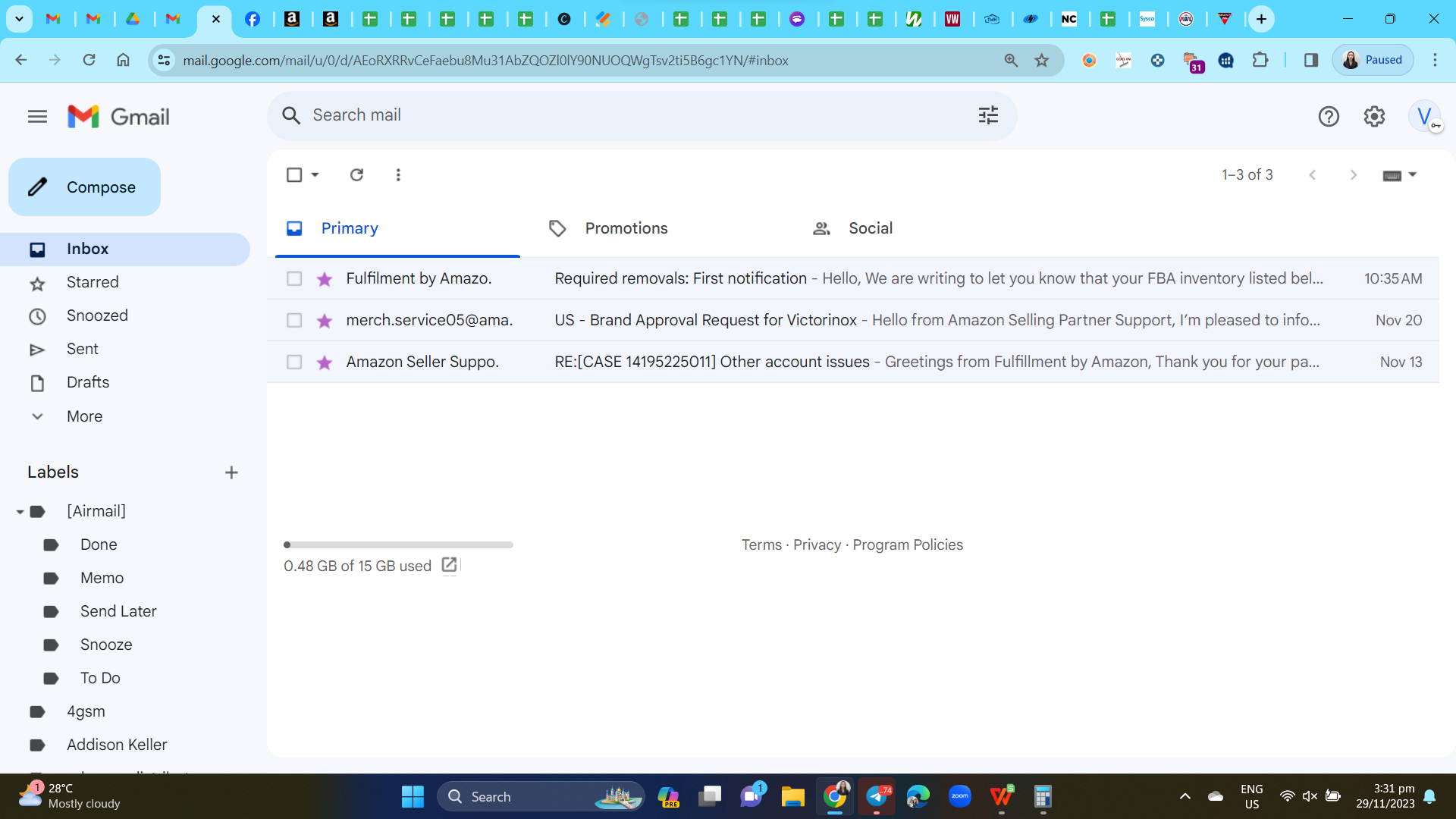1456x819 pixels.
Task: Open Chrome three-dot menu
Action: point(1435,61)
